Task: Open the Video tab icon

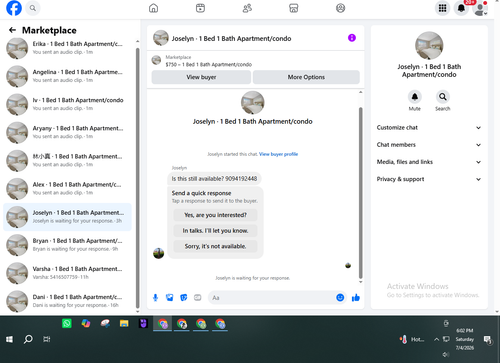Action: 200,8
